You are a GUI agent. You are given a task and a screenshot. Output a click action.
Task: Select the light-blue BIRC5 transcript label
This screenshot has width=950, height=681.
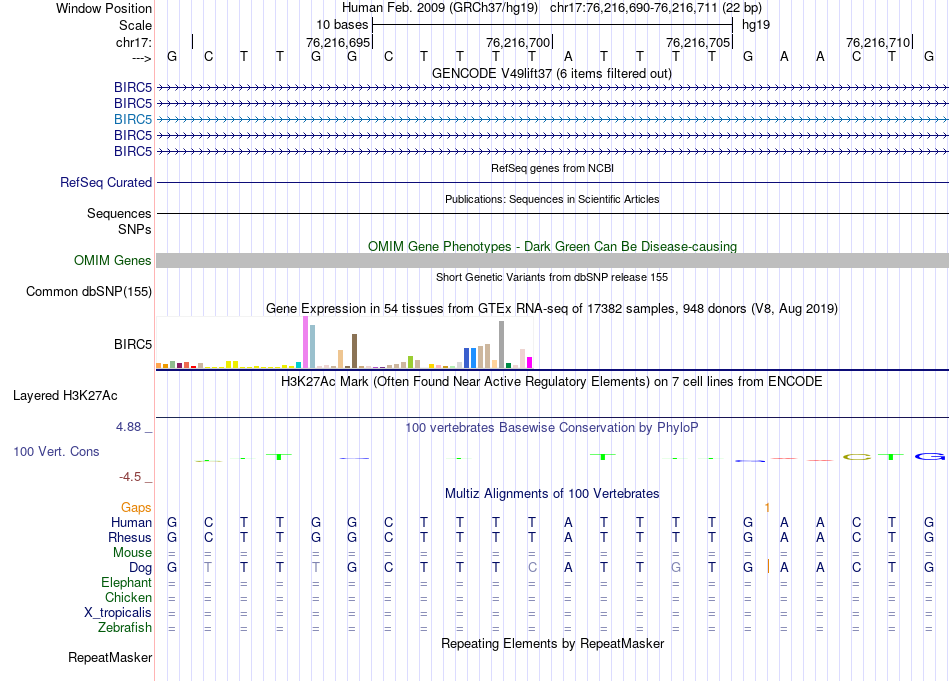pyautogui.click(x=133, y=119)
